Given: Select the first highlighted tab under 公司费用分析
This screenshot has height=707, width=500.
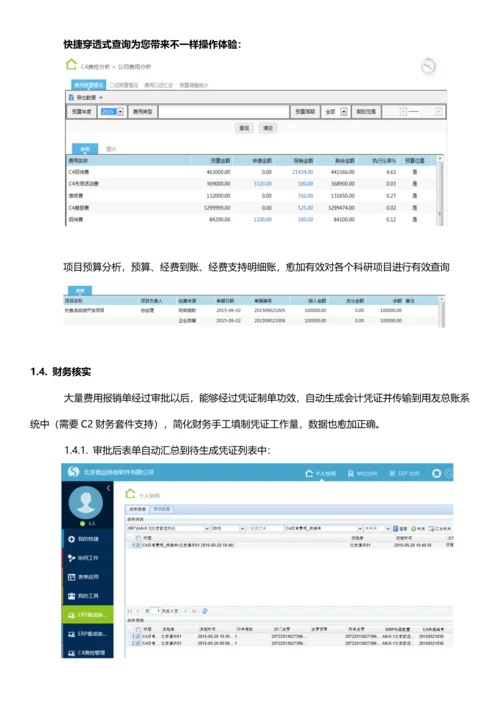Looking at the screenshot, I should point(88,85).
